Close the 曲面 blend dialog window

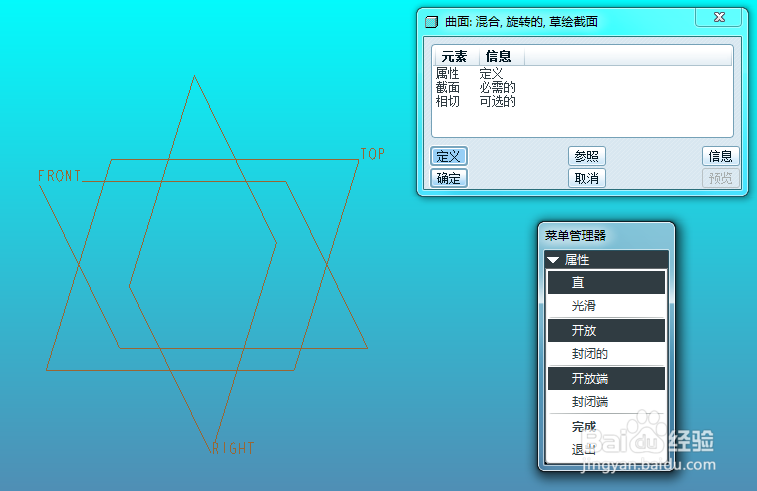tap(719, 17)
